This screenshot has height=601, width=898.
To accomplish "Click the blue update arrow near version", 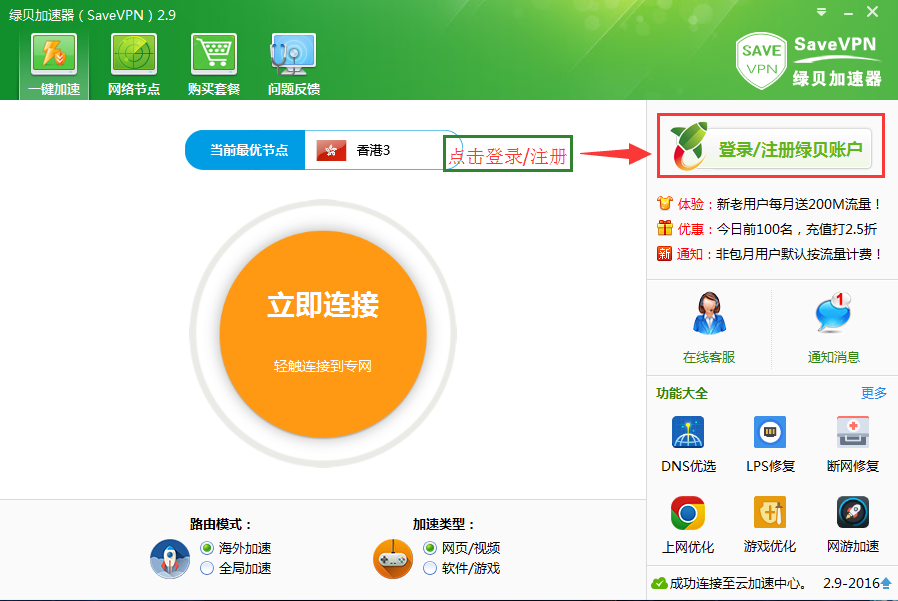I will coord(886,583).
